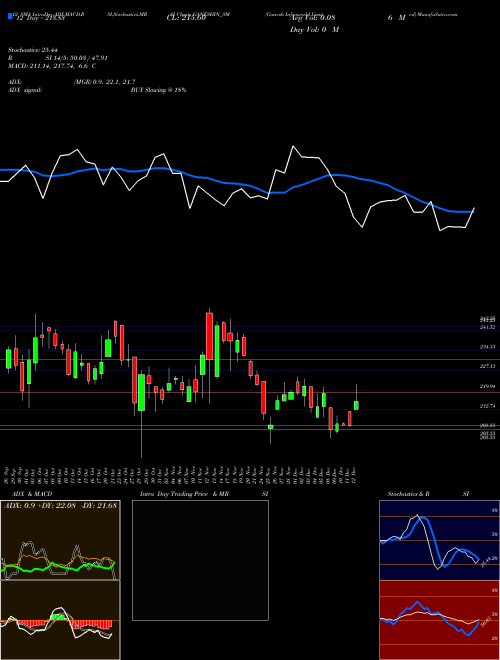The height and width of the screenshot is (660, 500).
Task: Click the 234.33 price axis label
Action: [x=488, y=347]
